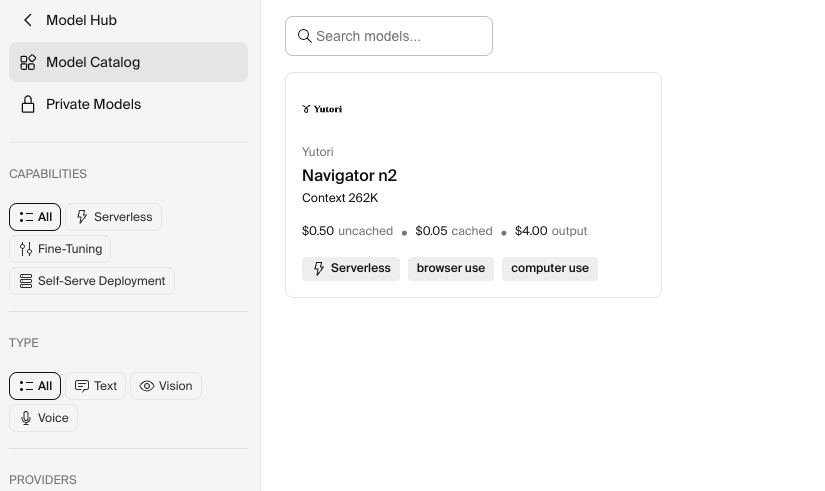Click the chat bubble icon in Text filter

coord(82,386)
